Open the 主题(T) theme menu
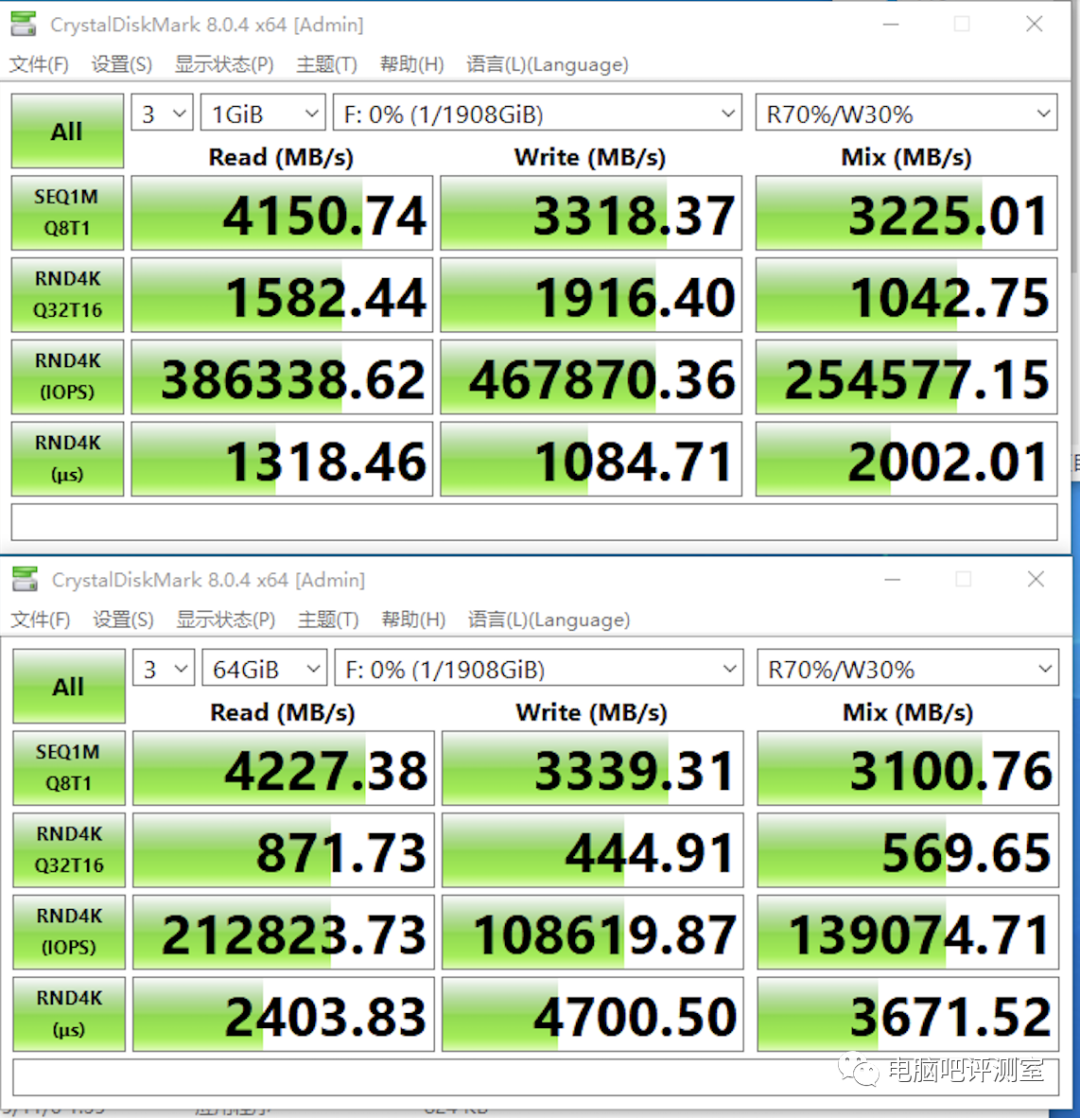This screenshot has height=1118, width=1080. point(326,64)
